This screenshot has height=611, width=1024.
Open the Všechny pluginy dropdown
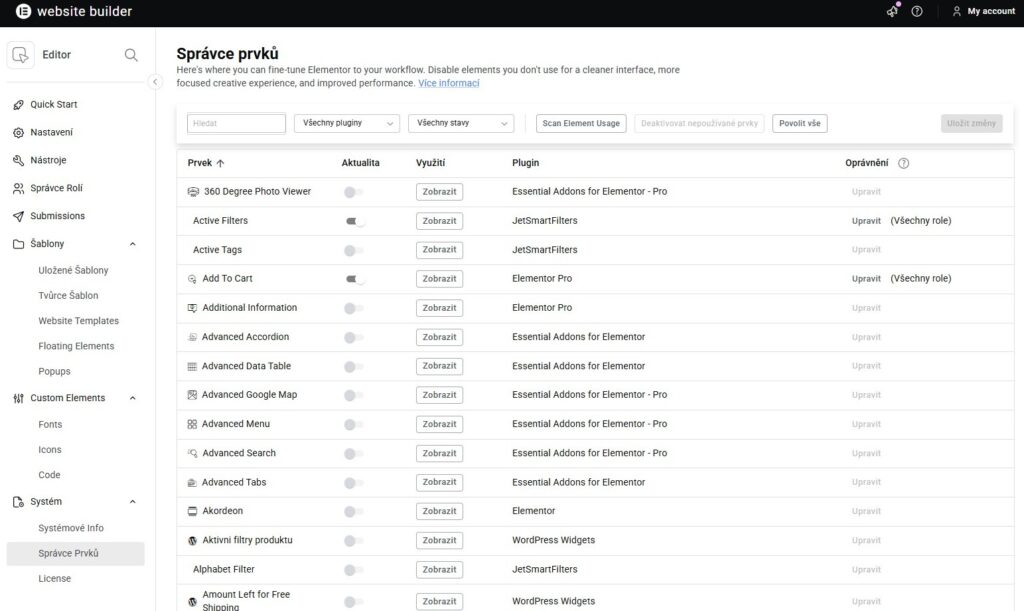tap(346, 123)
